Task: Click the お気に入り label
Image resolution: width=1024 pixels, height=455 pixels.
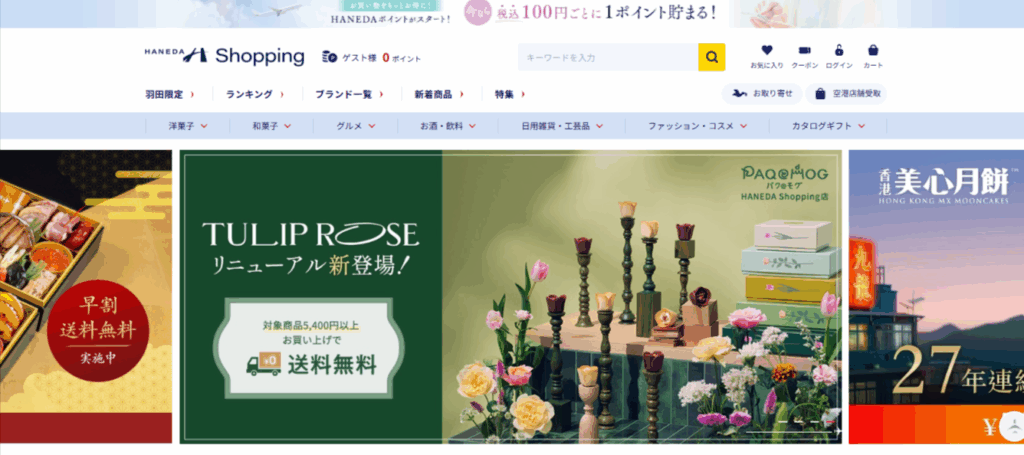Action: tap(767, 65)
